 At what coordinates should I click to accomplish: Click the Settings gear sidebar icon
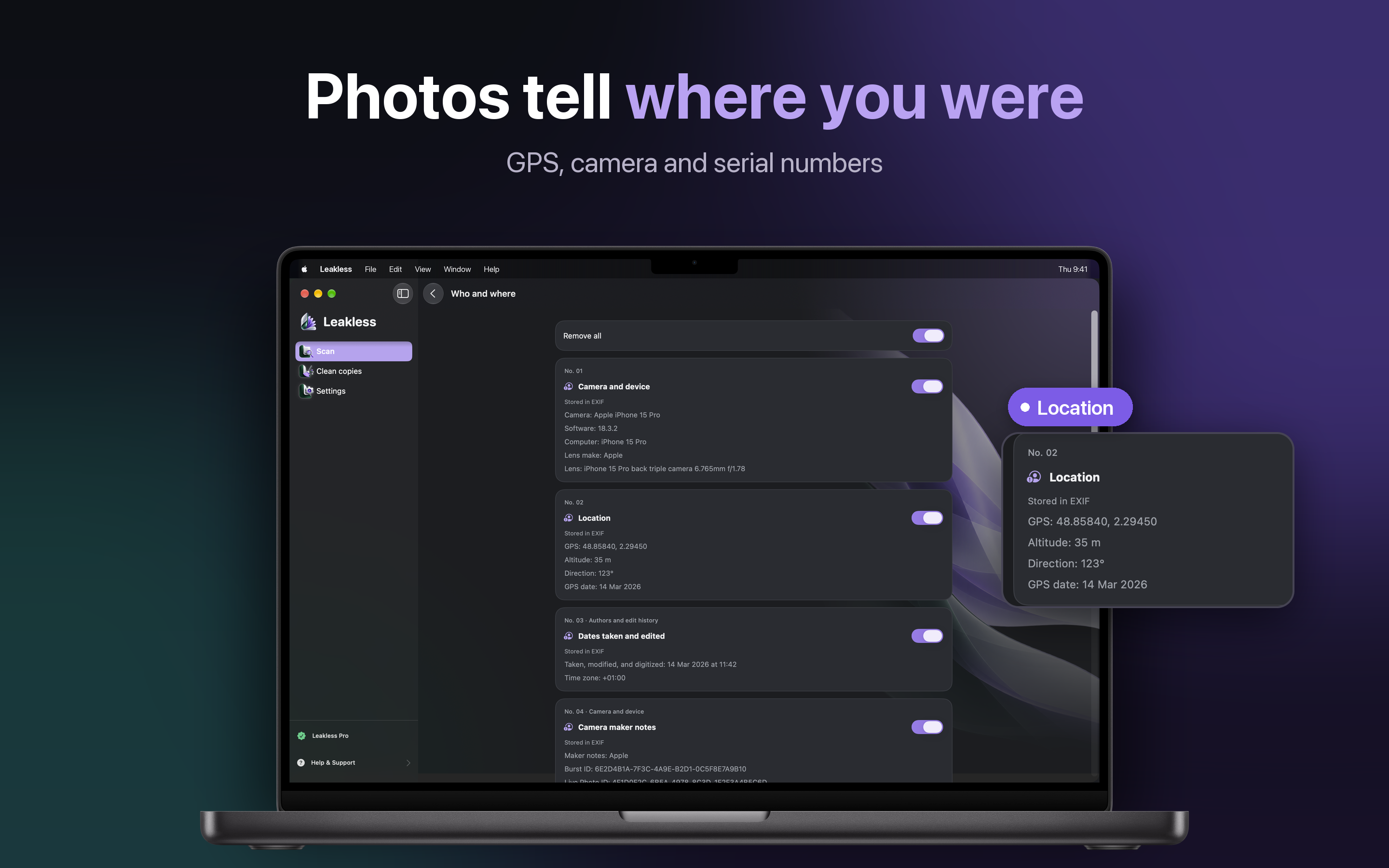point(307,391)
